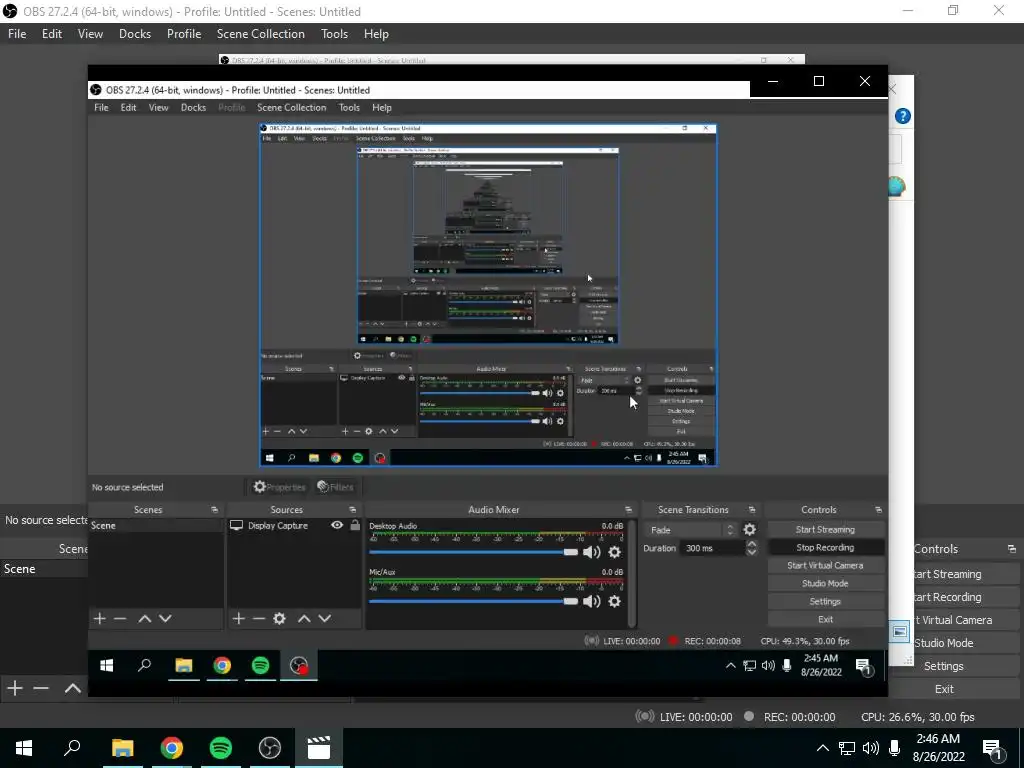Mute Mic/Aux speaker icon in front window
The height and width of the screenshot is (768, 1024).
592,601
